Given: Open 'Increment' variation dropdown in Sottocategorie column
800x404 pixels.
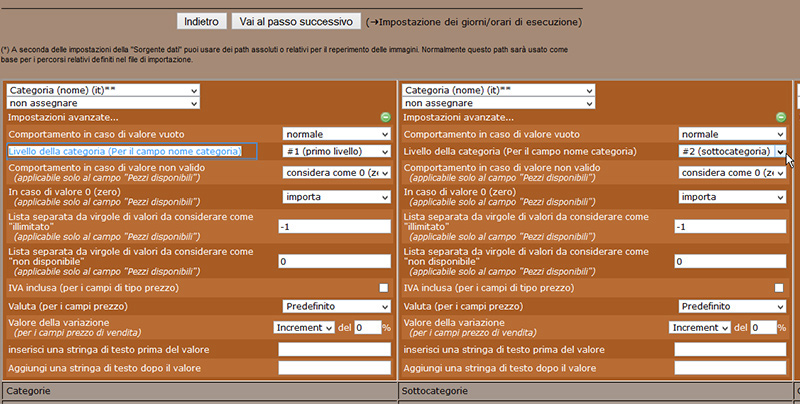Looking at the screenshot, I should 700,327.
